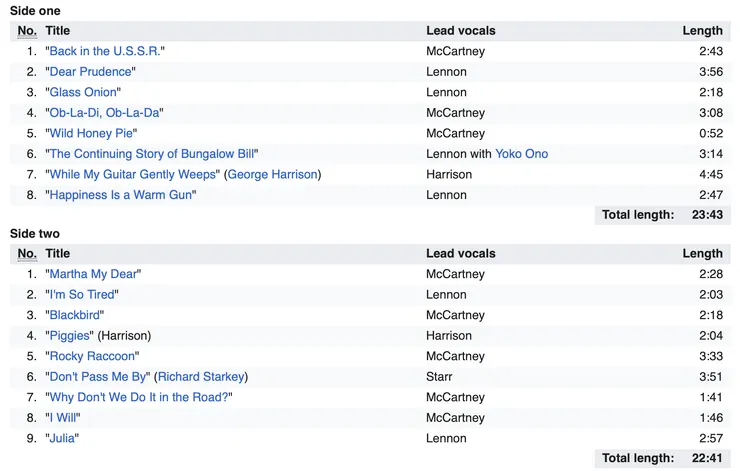The image size is (740, 471).
Task: Open "Ob-La-Di, Ob-La-Da" article
Action: point(104,113)
